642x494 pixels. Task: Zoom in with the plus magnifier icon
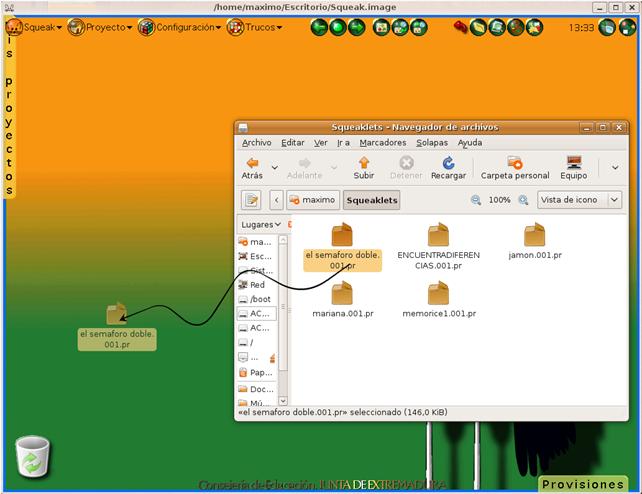click(x=523, y=200)
